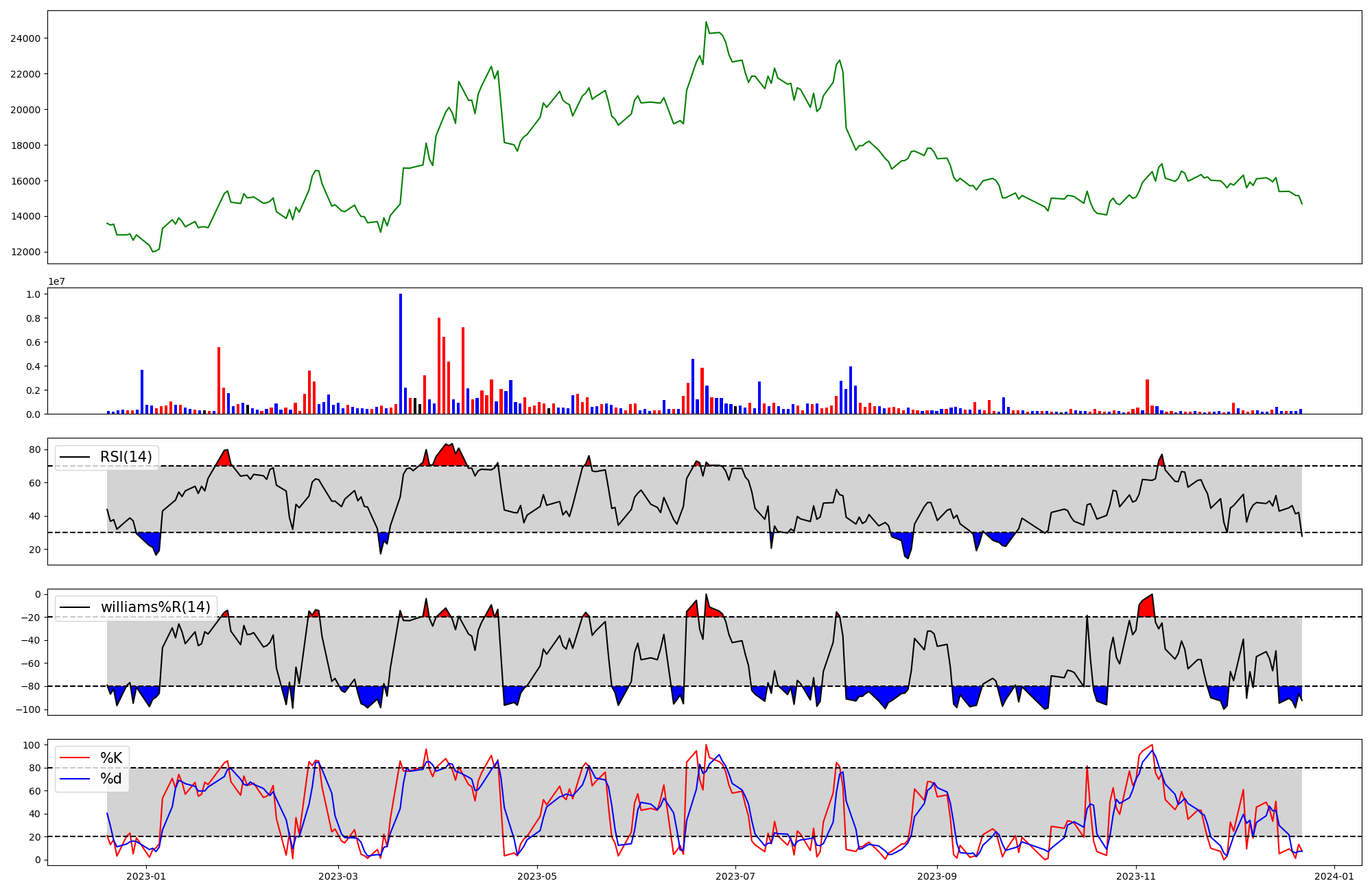
Task: Click the tallest blue volume bar
Action: [401, 354]
